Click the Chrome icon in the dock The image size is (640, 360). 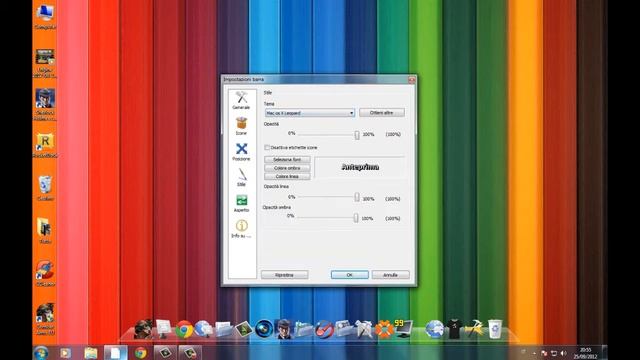pos(184,329)
